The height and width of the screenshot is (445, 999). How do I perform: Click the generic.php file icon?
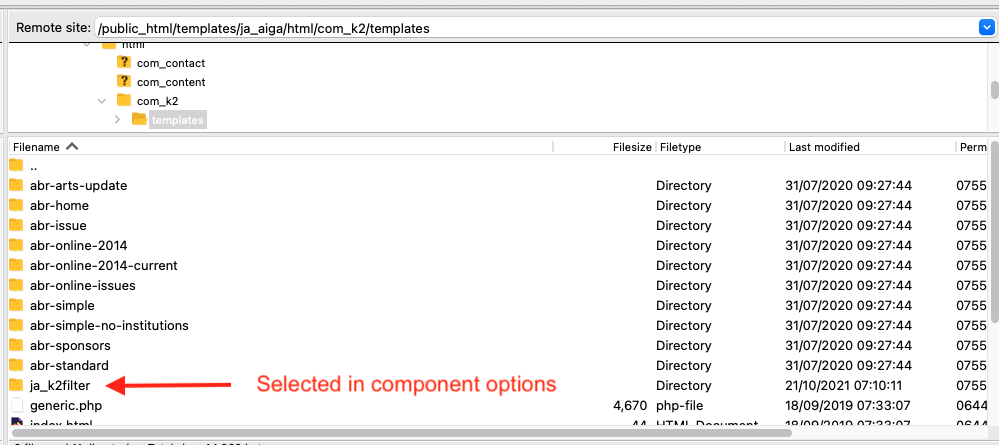(x=16, y=405)
